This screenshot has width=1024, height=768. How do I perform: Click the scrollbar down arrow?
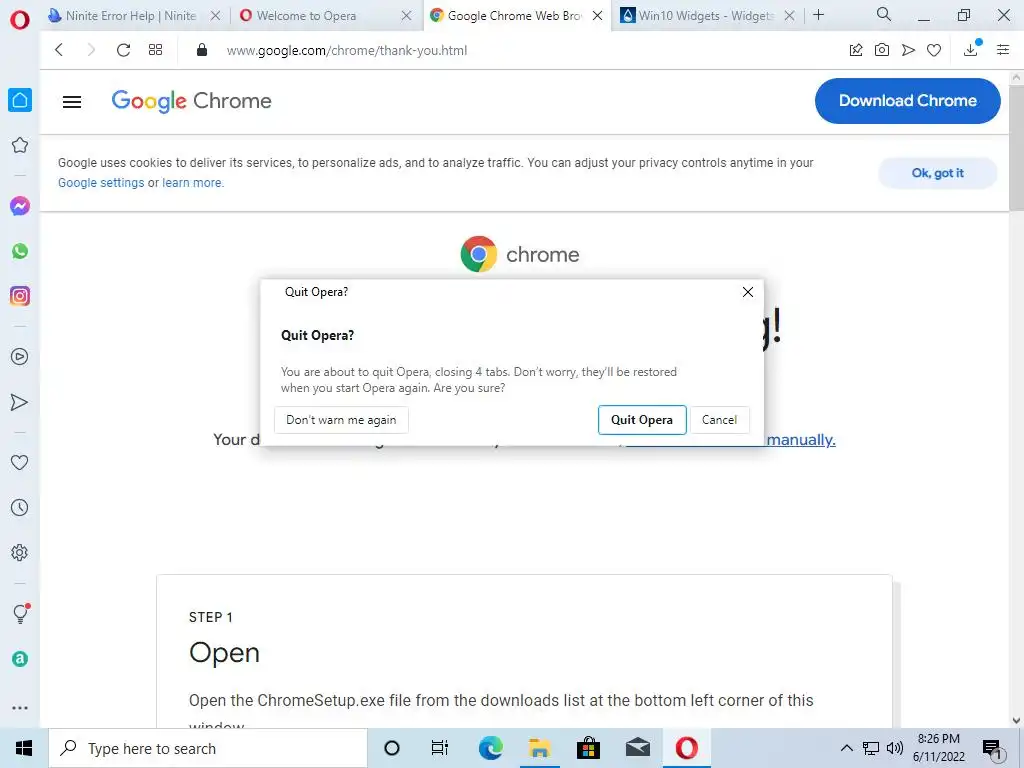tap(1016, 720)
